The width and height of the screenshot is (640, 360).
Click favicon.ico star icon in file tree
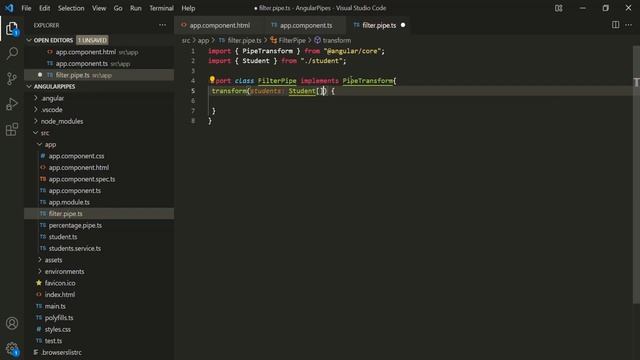(x=39, y=283)
